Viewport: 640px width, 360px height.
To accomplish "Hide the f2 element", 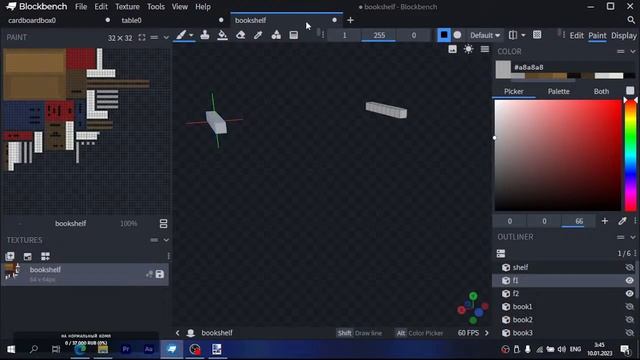I will [x=629, y=293].
